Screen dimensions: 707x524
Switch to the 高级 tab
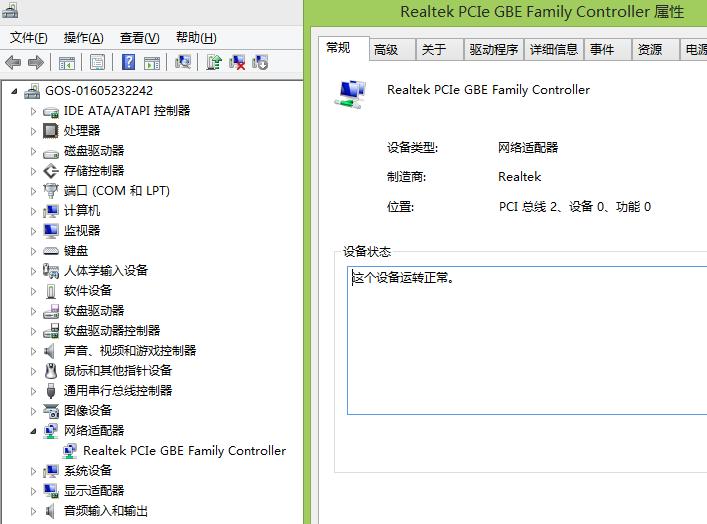[x=391, y=50]
